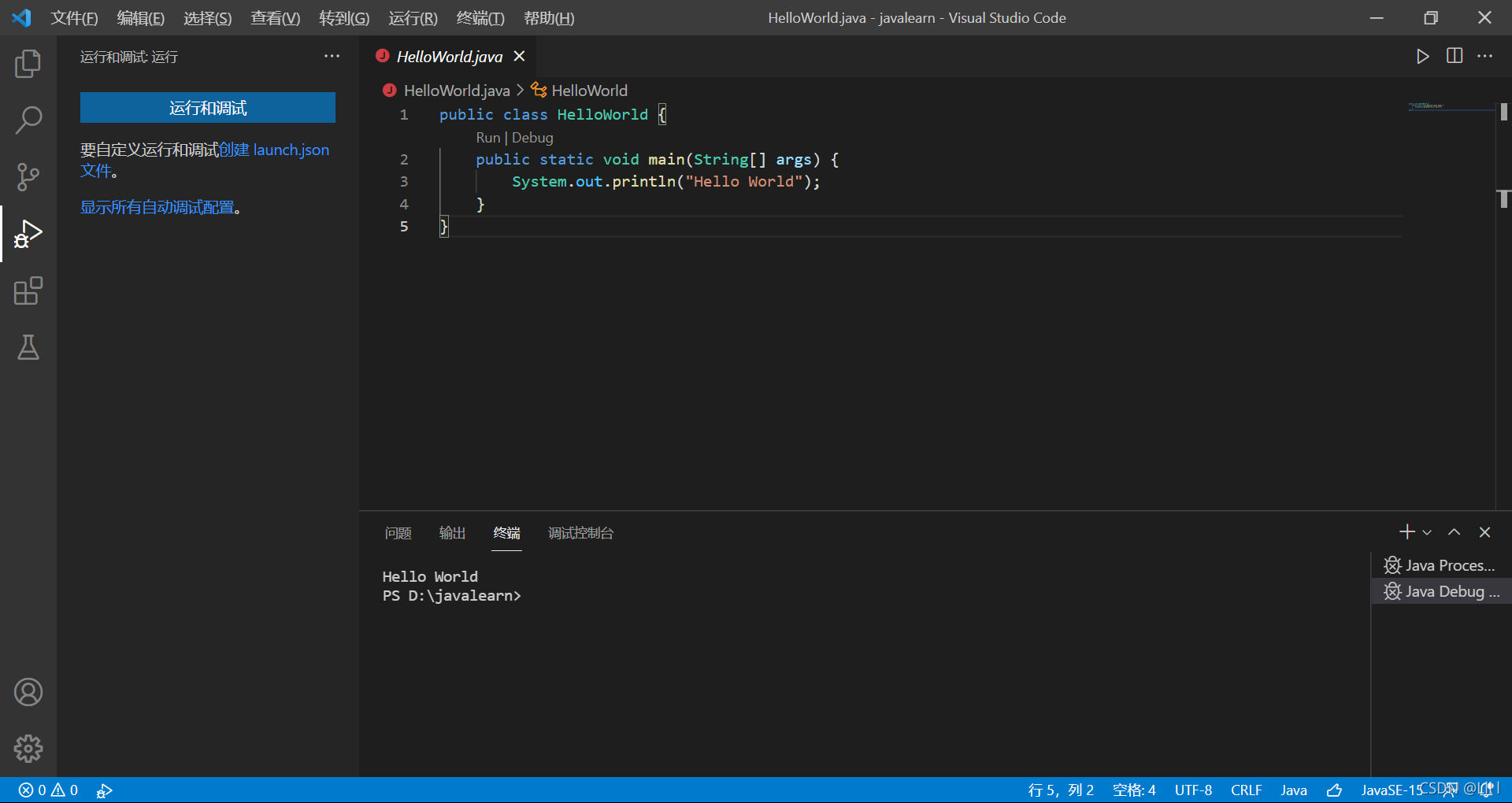The width and height of the screenshot is (1512, 803).
Task: Close the HelloWorld.java editor tab
Action: (519, 56)
